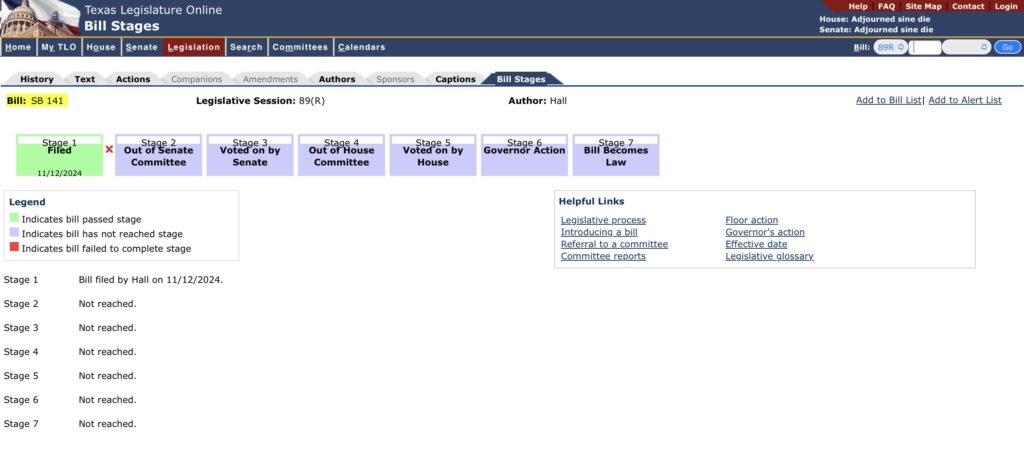Expand the empty bill type dropdown
1024x463 pixels.
click(x=966, y=47)
